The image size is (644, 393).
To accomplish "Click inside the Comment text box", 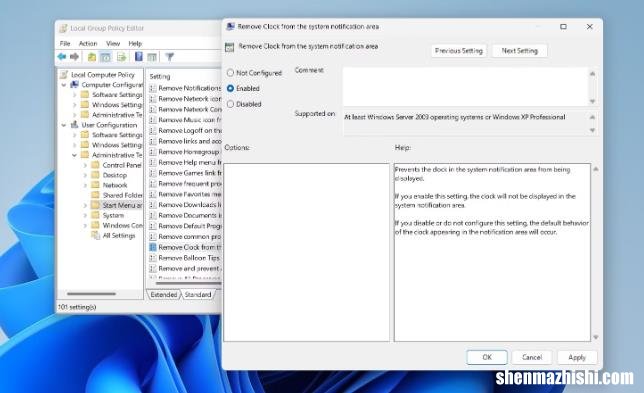I will (x=466, y=87).
